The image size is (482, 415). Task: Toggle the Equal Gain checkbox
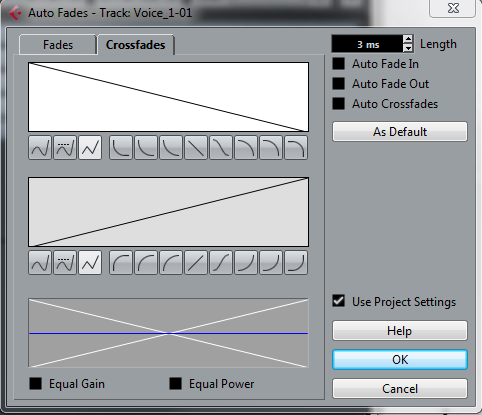tap(36, 384)
